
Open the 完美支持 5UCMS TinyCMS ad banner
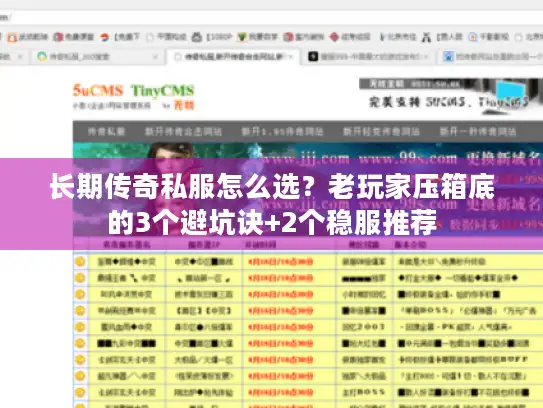click(450, 97)
